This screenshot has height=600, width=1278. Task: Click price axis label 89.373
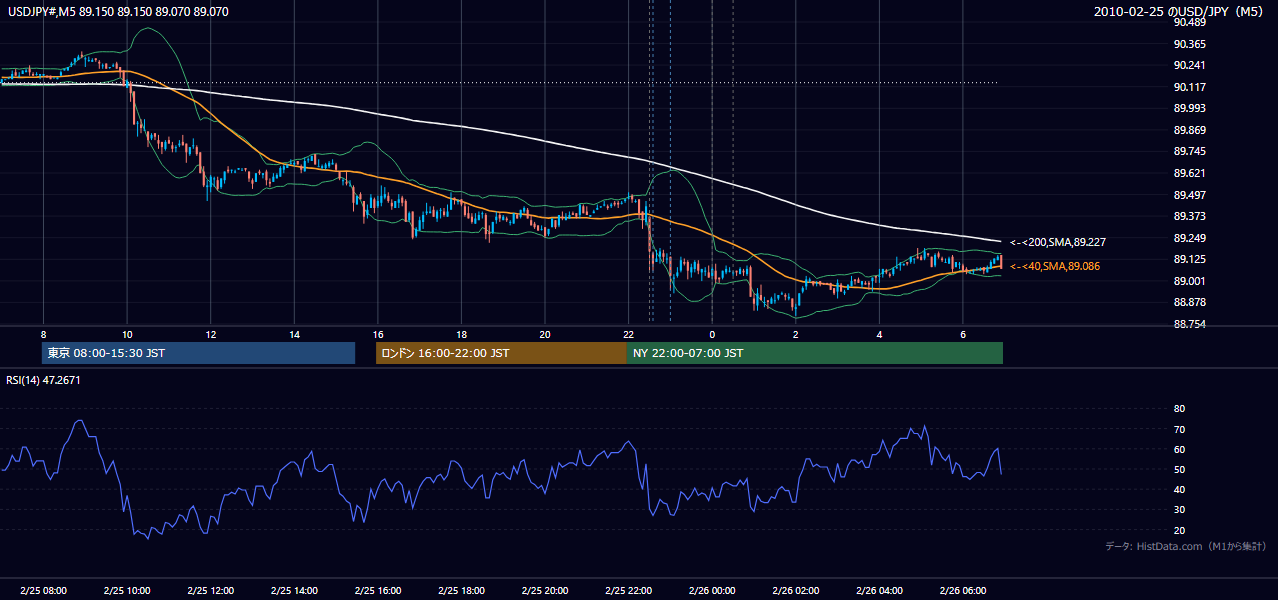point(1189,217)
